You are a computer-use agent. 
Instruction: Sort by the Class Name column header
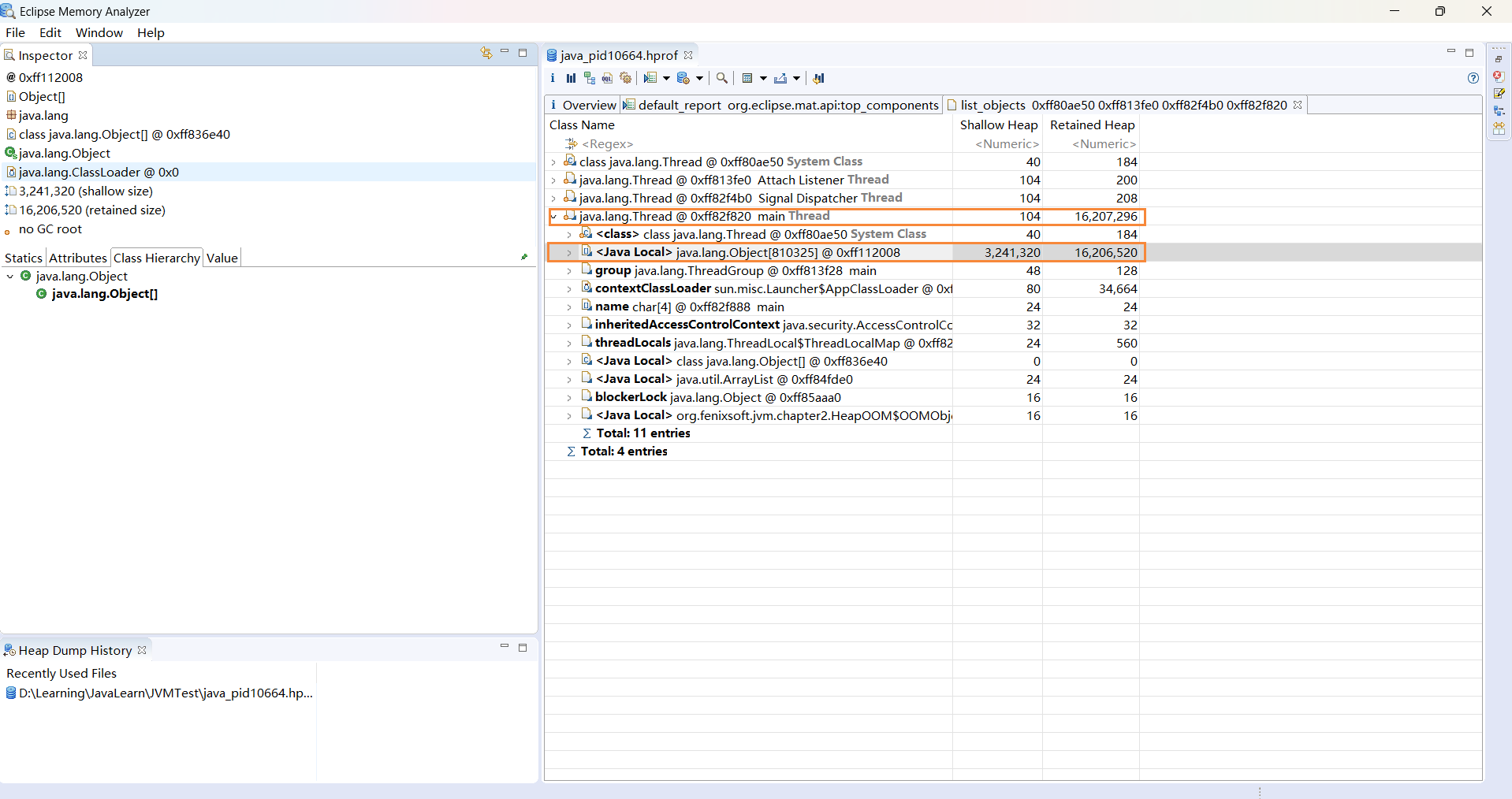748,124
